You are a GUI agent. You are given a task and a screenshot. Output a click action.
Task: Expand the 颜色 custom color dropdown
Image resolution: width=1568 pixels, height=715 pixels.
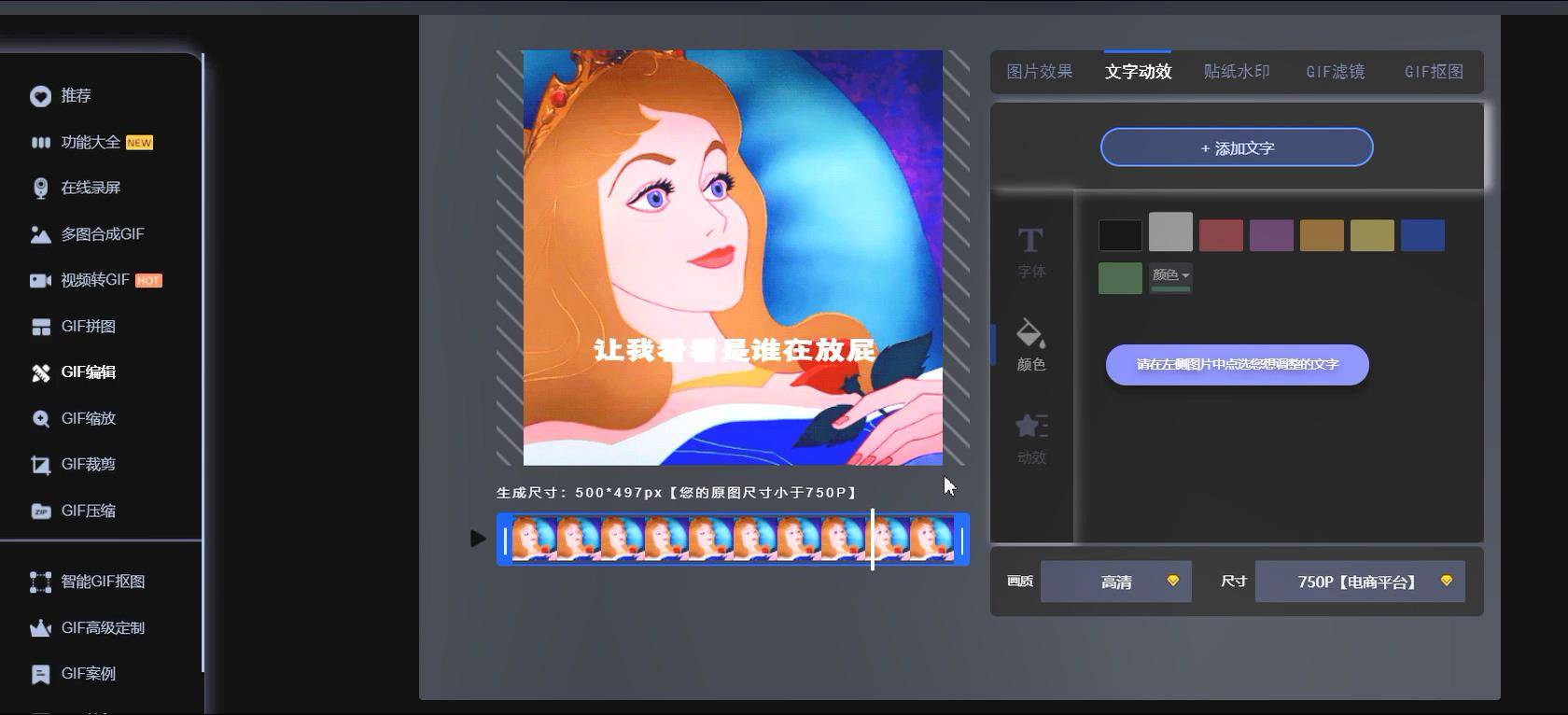[x=1170, y=276]
